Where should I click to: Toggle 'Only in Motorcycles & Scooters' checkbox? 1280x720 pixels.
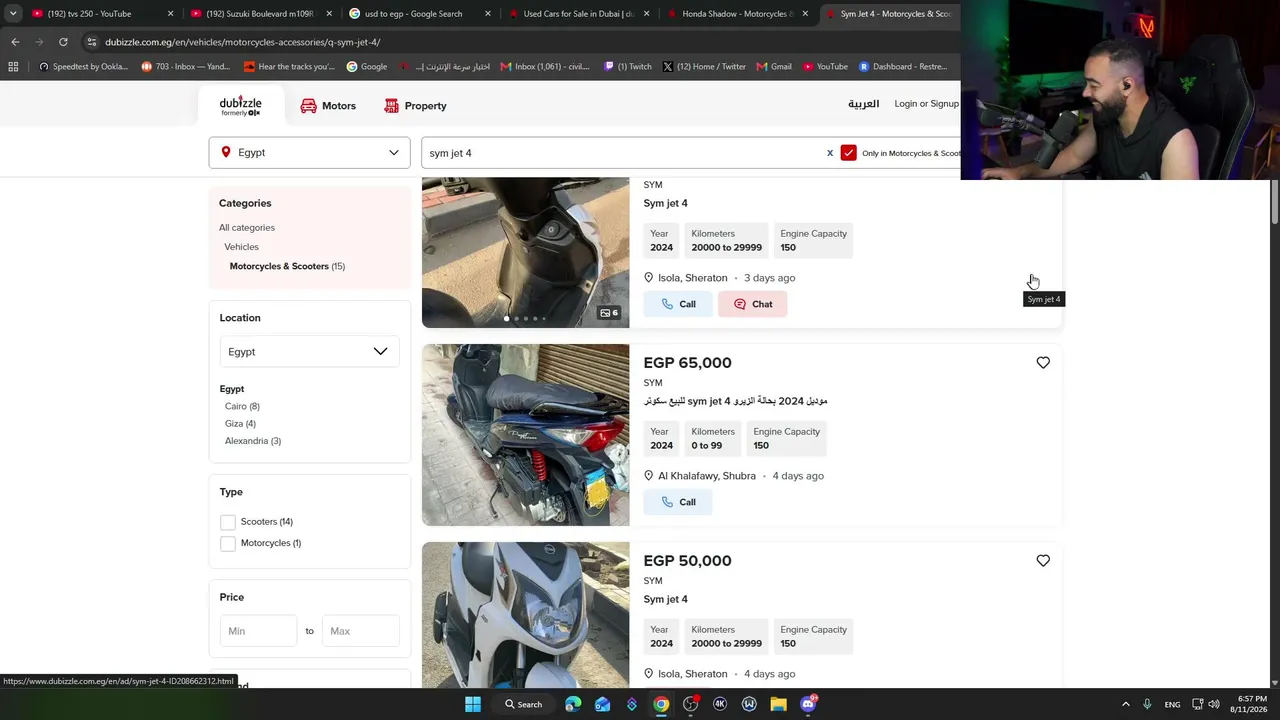click(848, 153)
